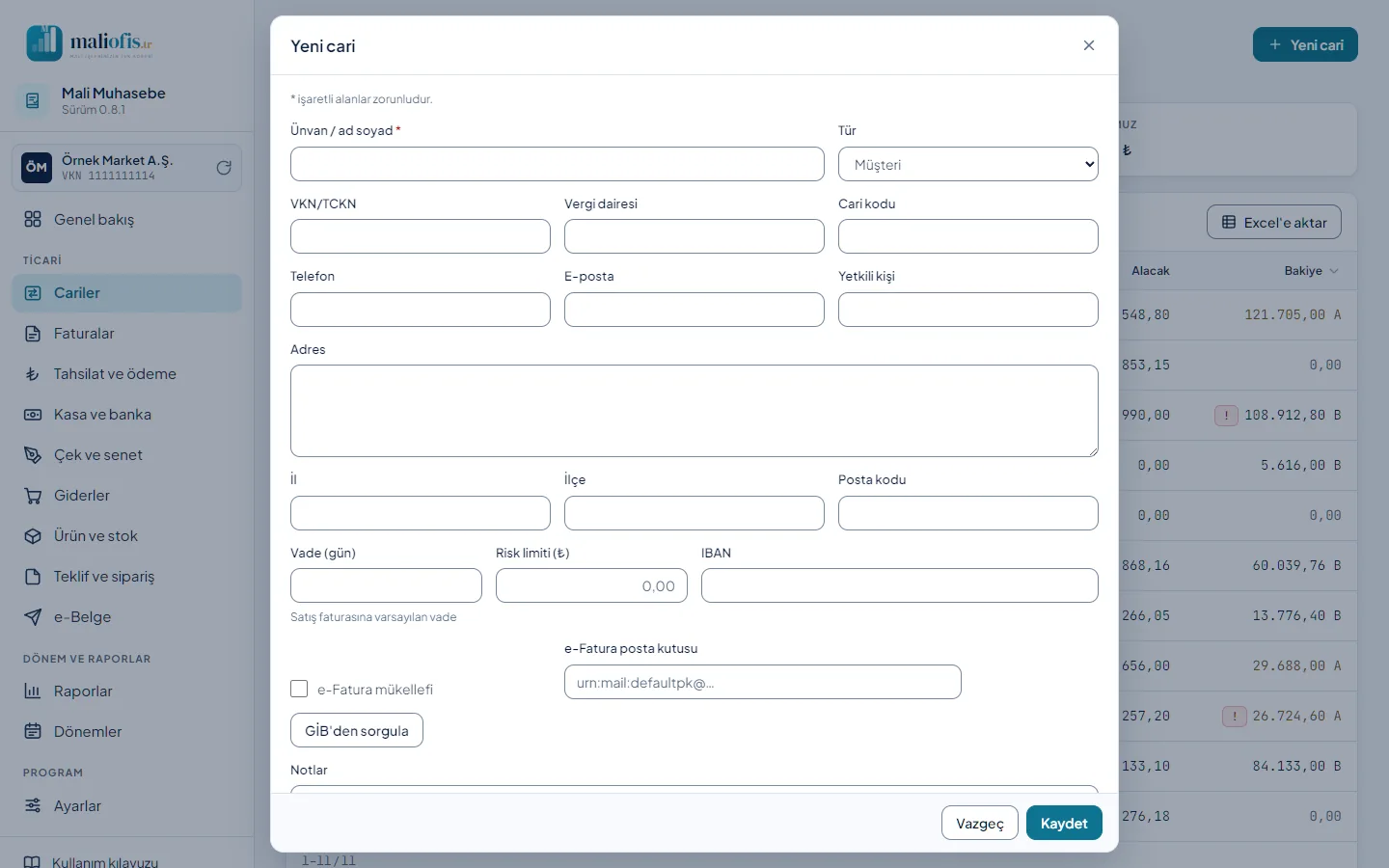Click the Ürün ve stok box icon
This screenshot has width=1389, height=868.
pos(33,536)
